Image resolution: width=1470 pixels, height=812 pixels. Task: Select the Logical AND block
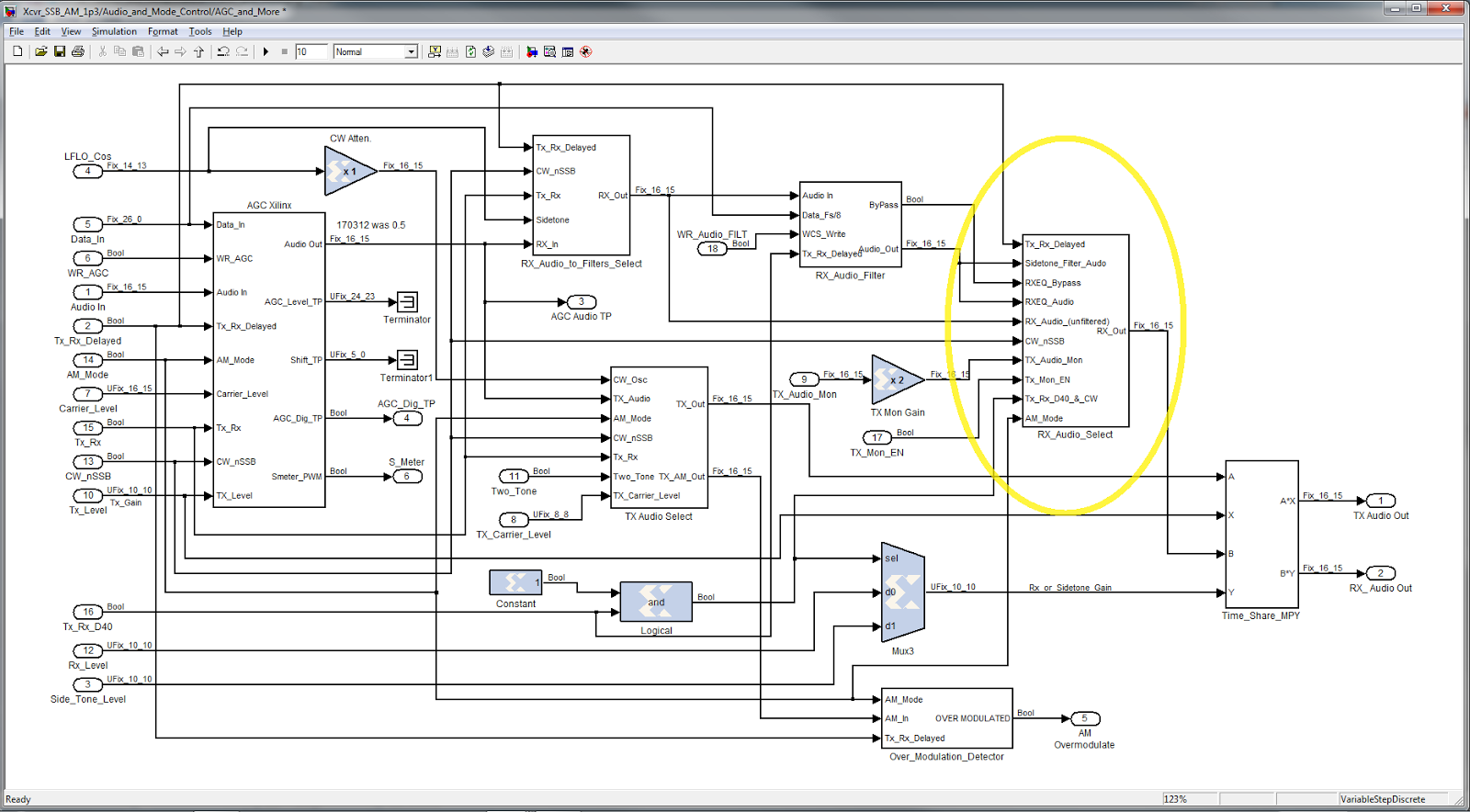click(x=656, y=602)
